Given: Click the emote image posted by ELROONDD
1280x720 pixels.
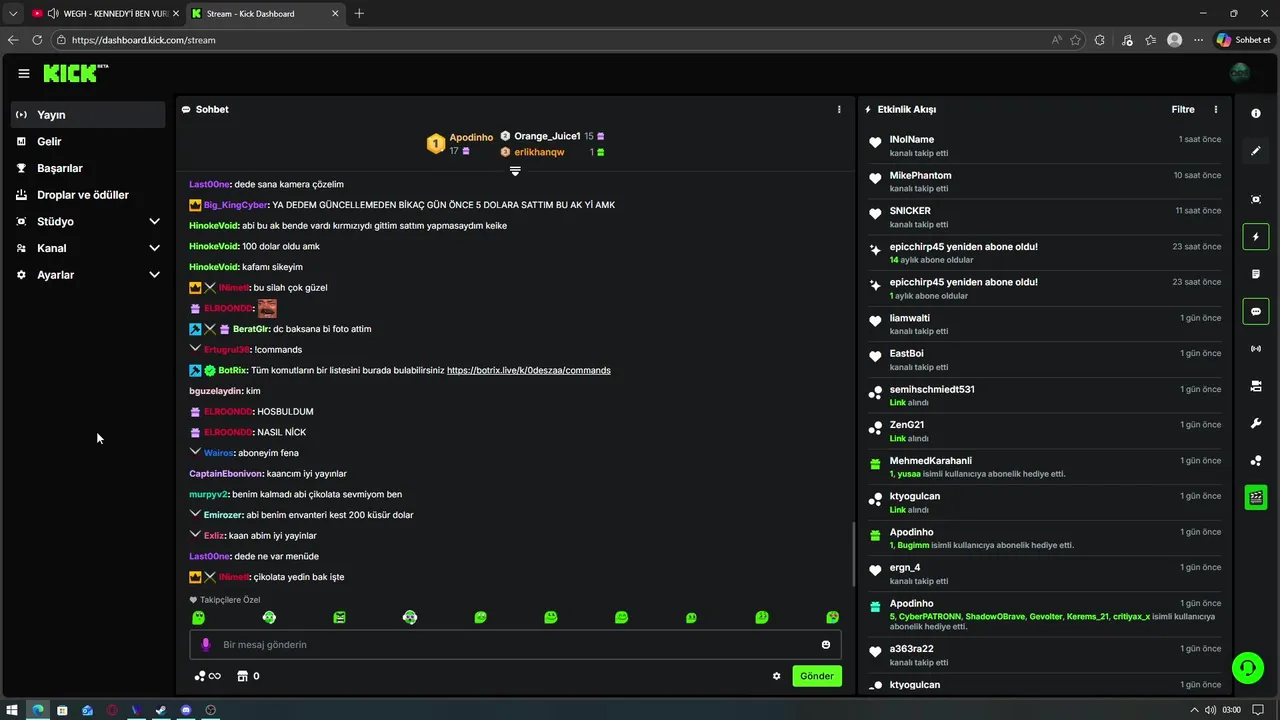Looking at the screenshot, I should 267,308.
